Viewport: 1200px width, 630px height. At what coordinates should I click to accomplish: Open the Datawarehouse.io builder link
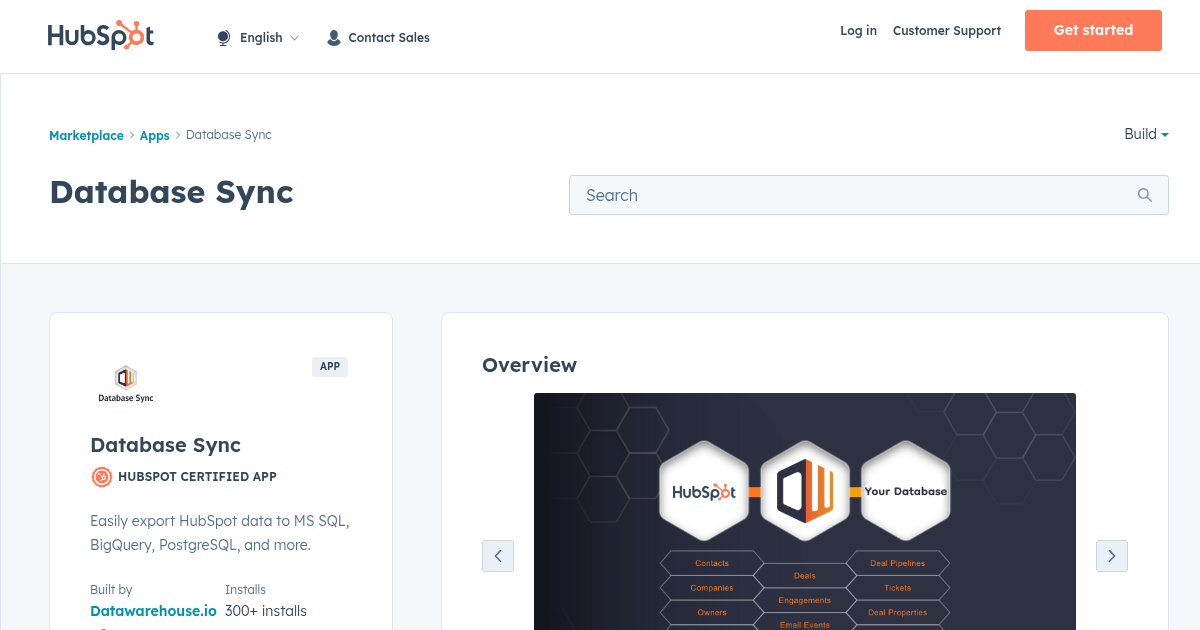[x=153, y=611]
